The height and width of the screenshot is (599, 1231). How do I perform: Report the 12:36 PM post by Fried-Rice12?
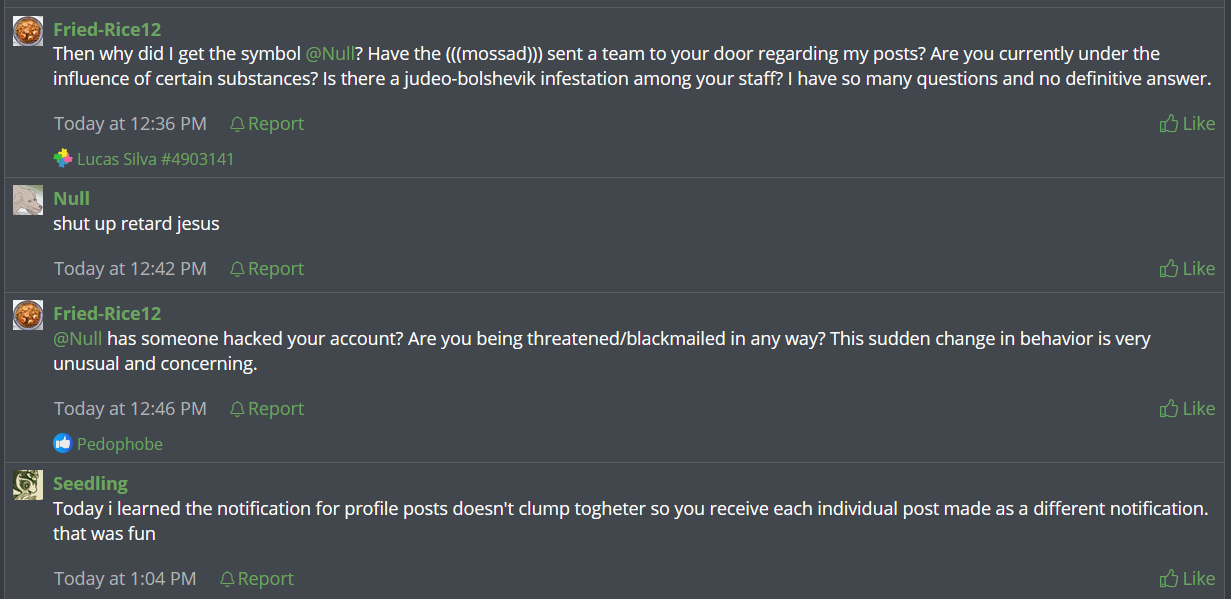[275, 124]
